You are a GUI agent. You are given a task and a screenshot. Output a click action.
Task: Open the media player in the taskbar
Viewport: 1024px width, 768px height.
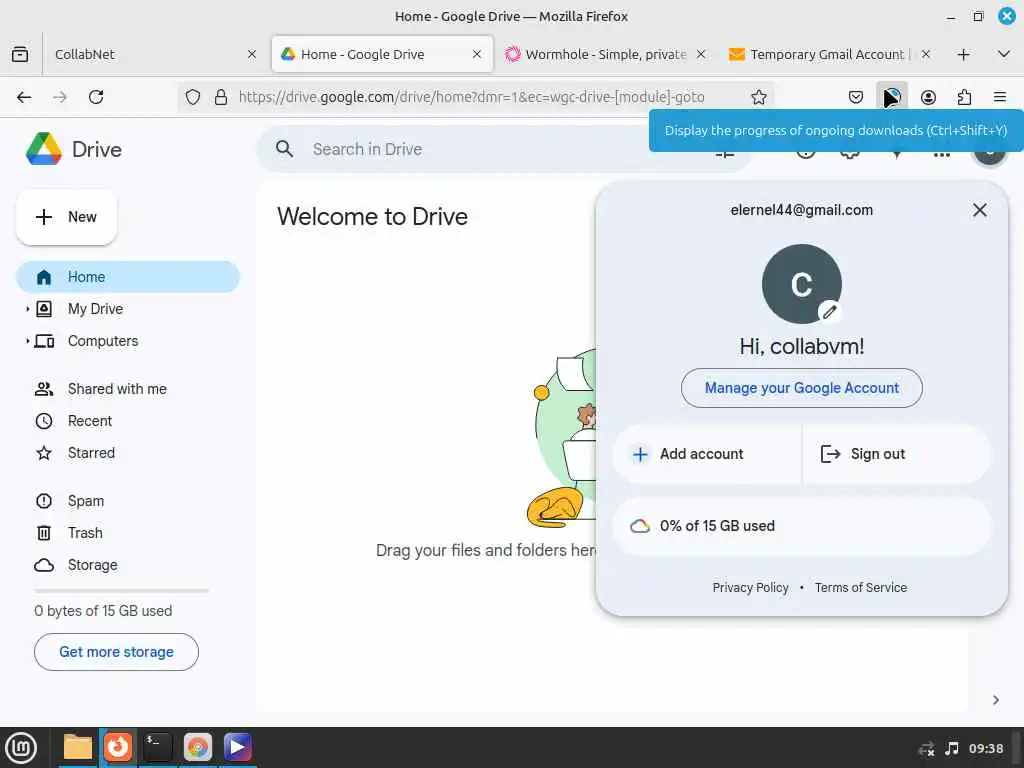[237, 747]
